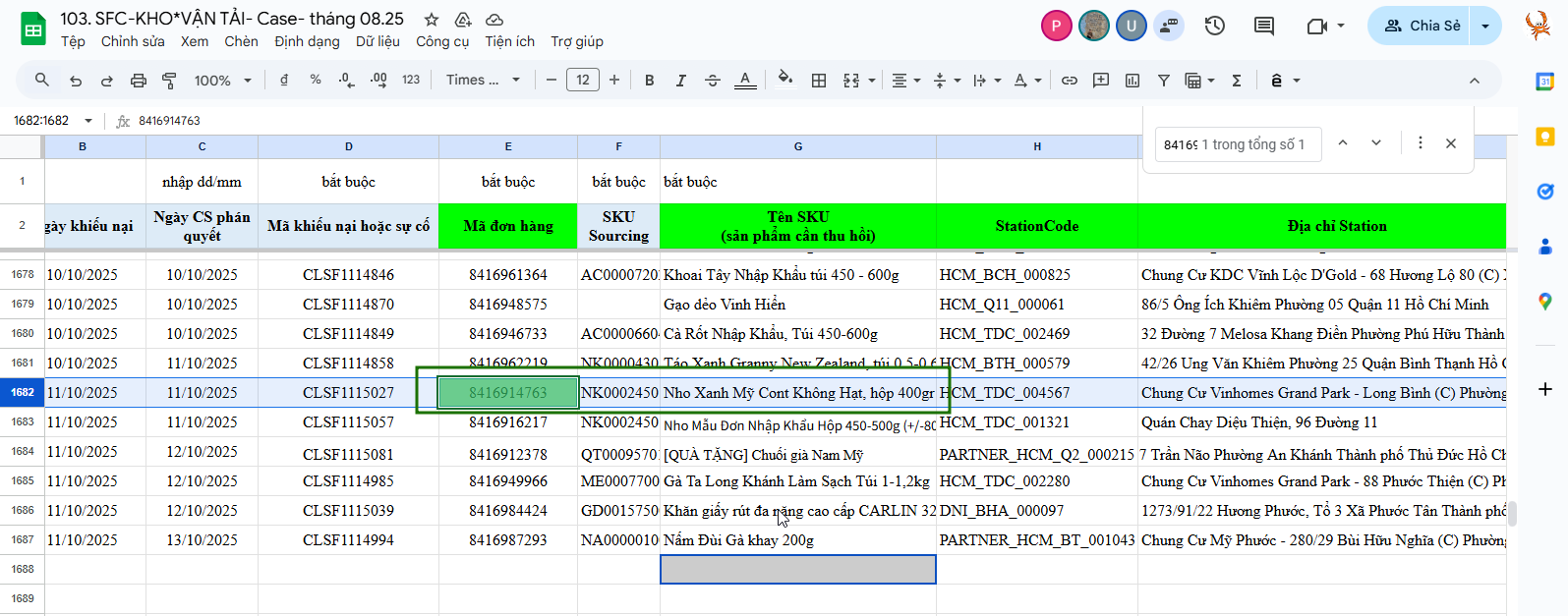Open merge cells dropdown arrow
The image size is (1568, 616).
pos(872,81)
